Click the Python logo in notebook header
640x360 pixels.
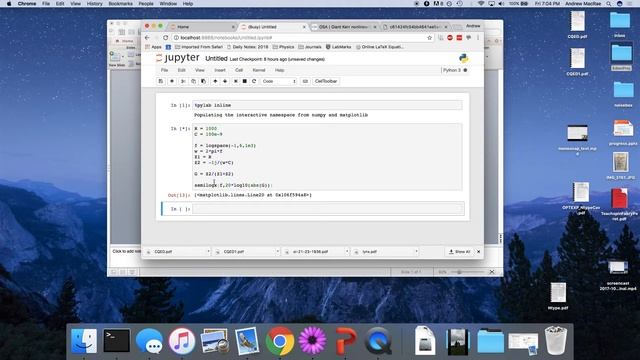[464, 58]
